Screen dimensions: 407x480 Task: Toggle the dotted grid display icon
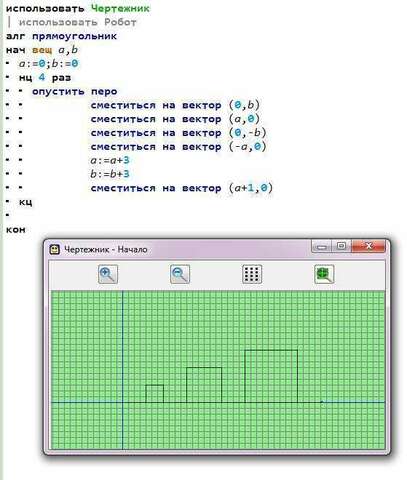pos(252,274)
